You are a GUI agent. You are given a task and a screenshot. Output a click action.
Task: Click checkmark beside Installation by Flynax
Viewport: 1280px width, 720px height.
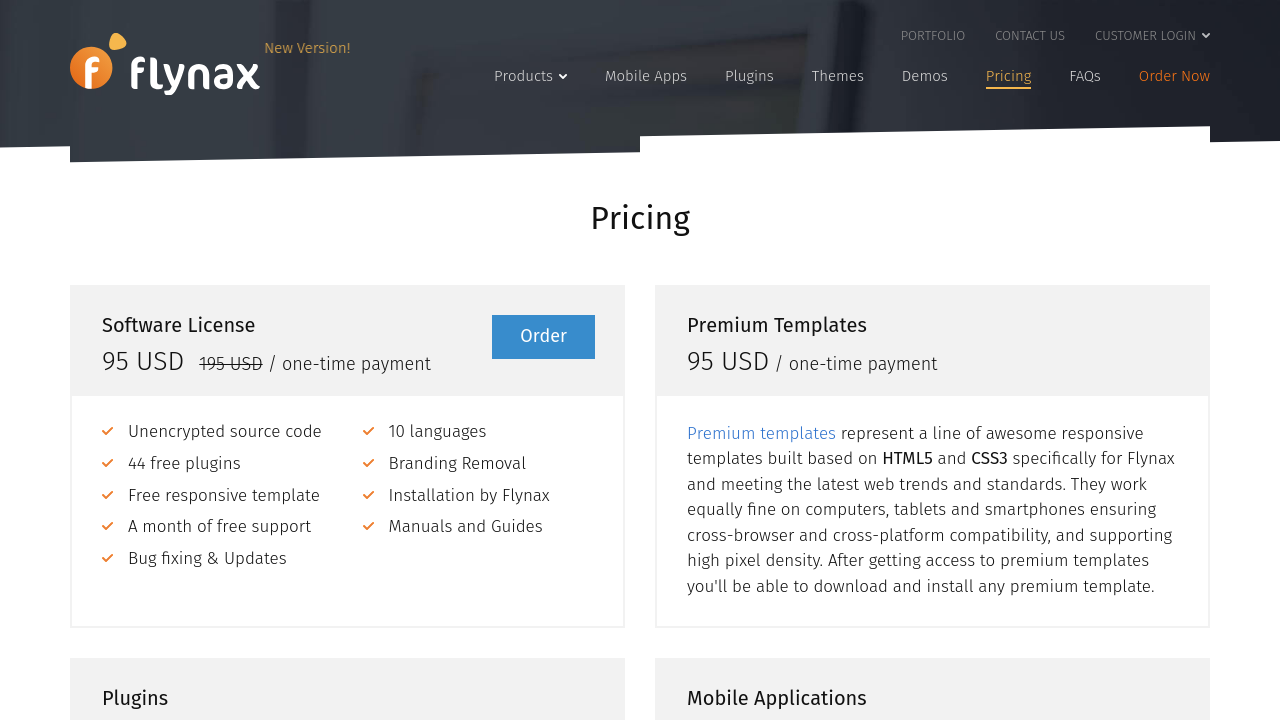click(368, 496)
